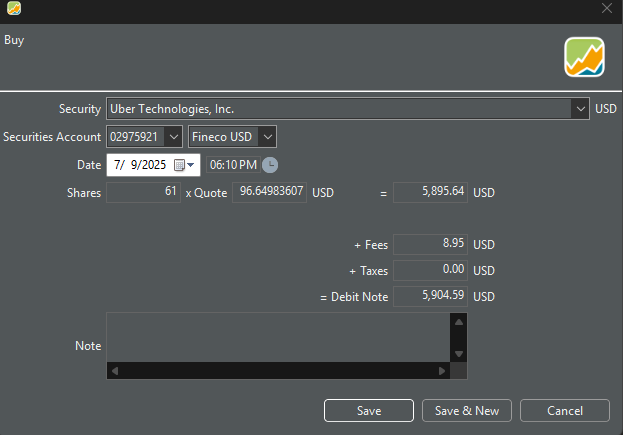Image resolution: width=623 pixels, height=435 pixels.
Task: Click the Cancel button
Action: pos(565,410)
